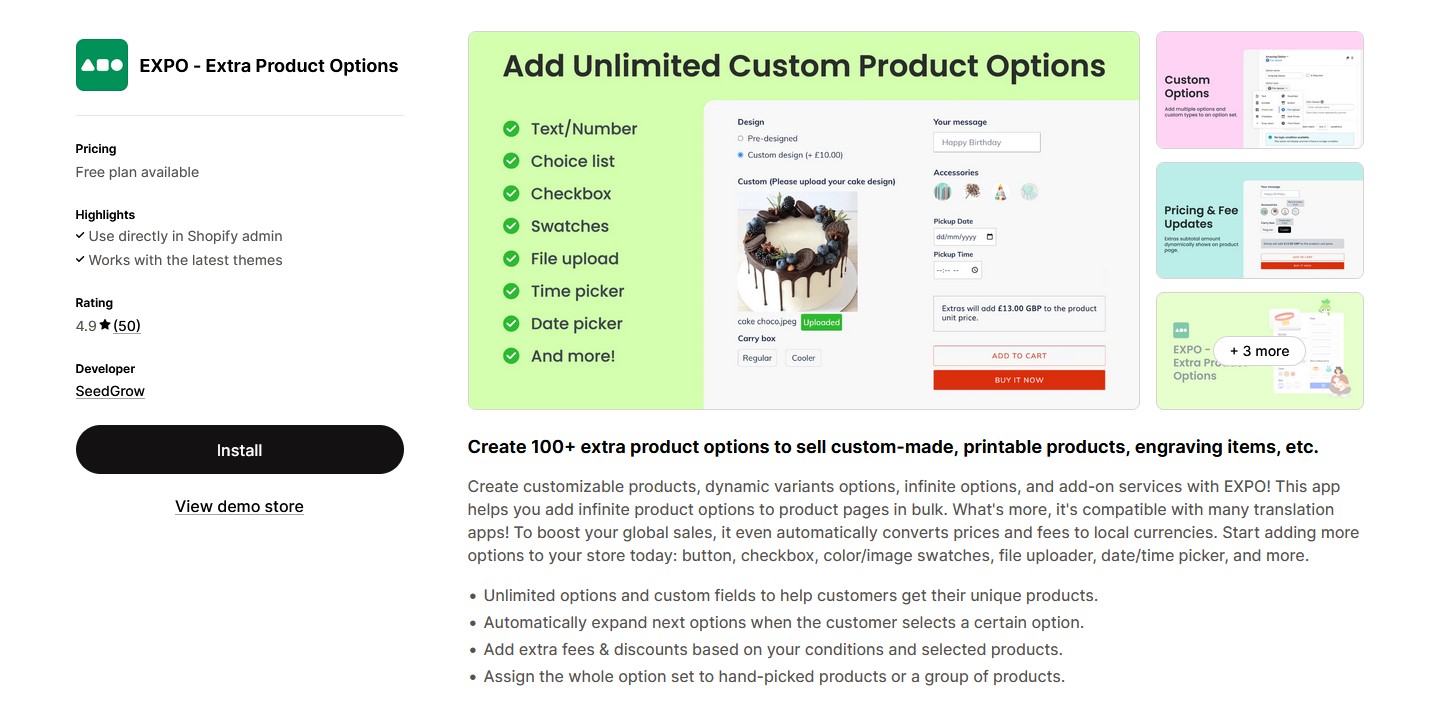This screenshot has height=716, width=1446.
Task: Click the EXPO app logo icon
Action: click(x=102, y=65)
